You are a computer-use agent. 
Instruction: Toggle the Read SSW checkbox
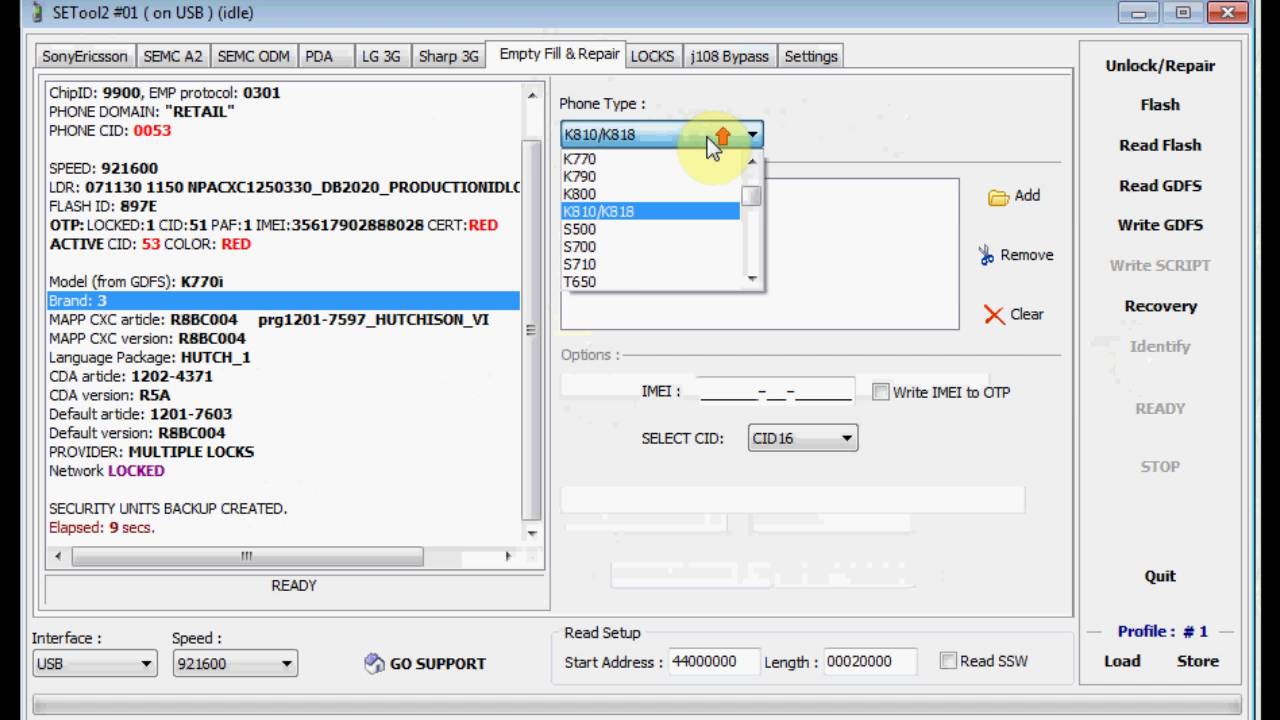948,660
